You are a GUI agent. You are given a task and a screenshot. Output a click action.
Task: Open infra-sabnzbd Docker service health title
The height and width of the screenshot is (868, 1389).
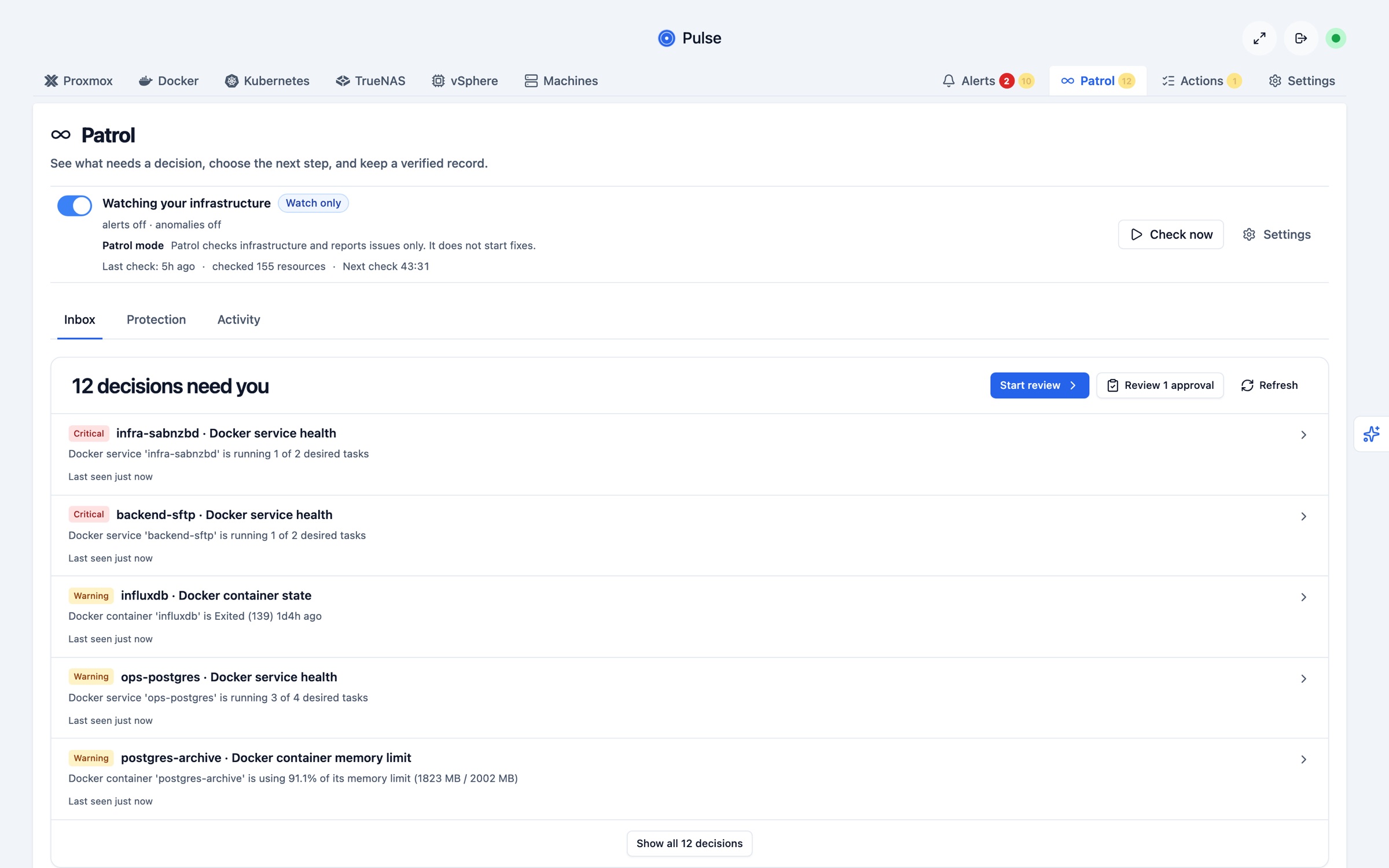point(226,433)
